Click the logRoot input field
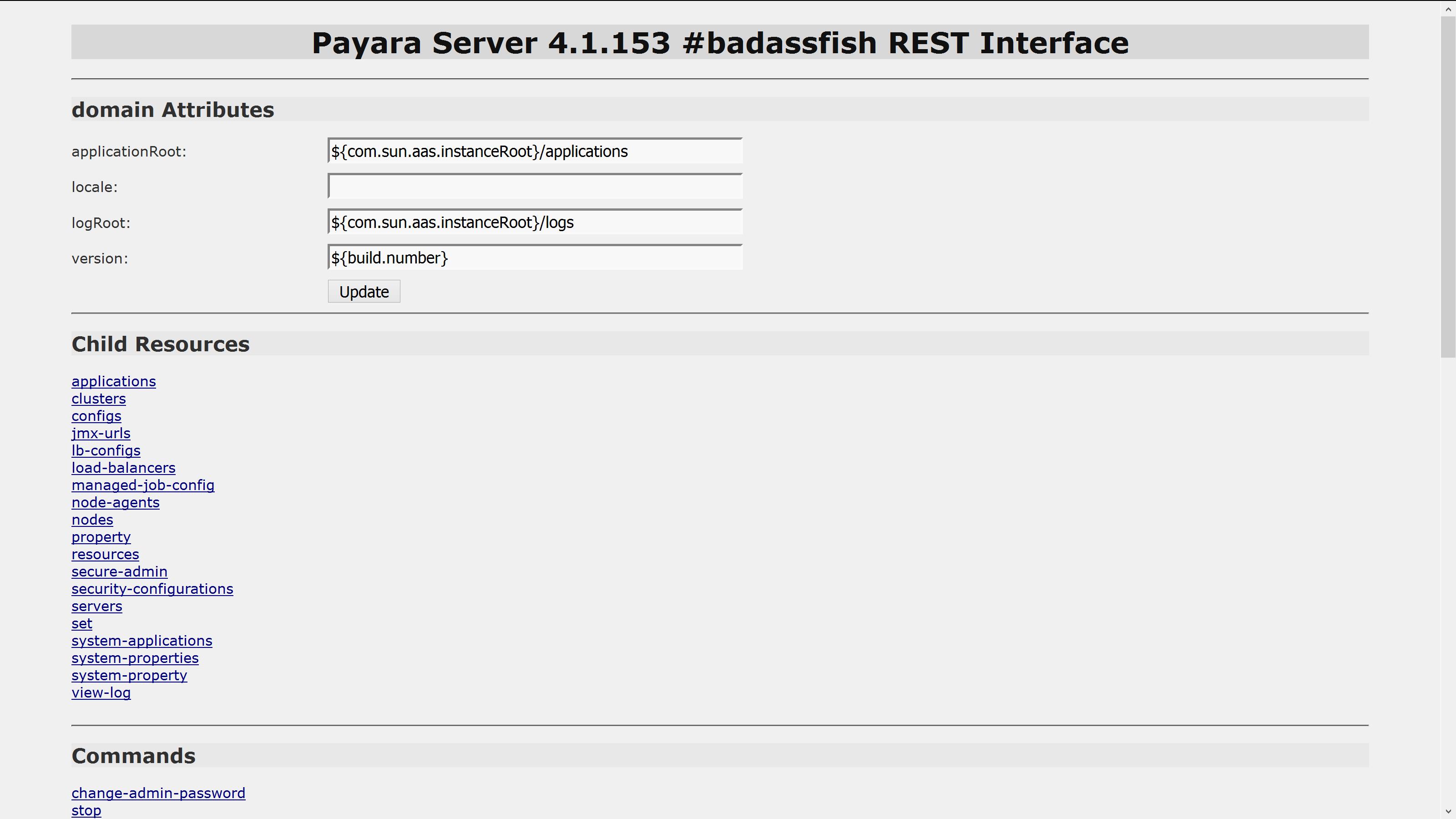Screen dimensions: 1456x819 pos(534,222)
